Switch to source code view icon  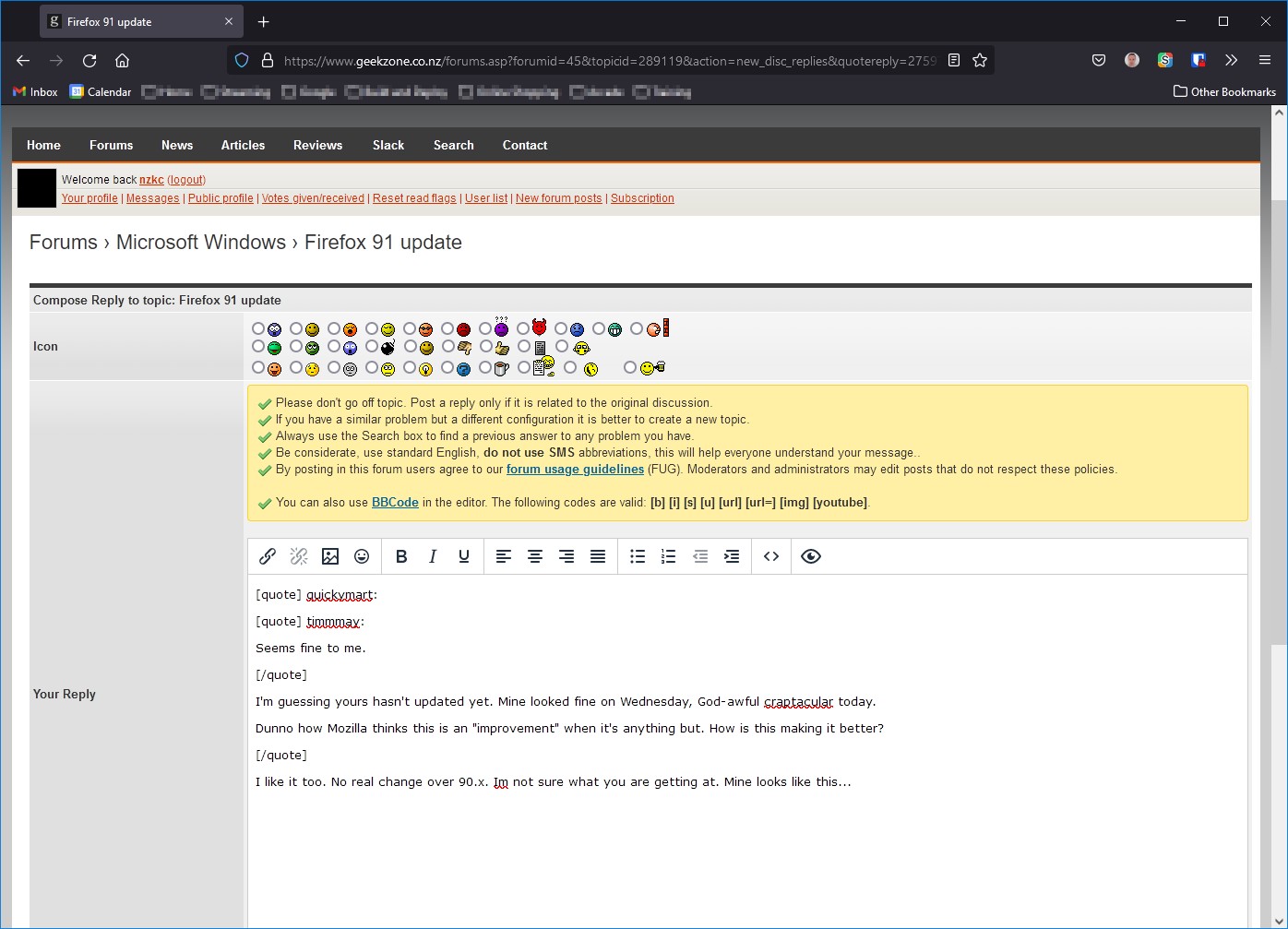[x=771, y=556]
